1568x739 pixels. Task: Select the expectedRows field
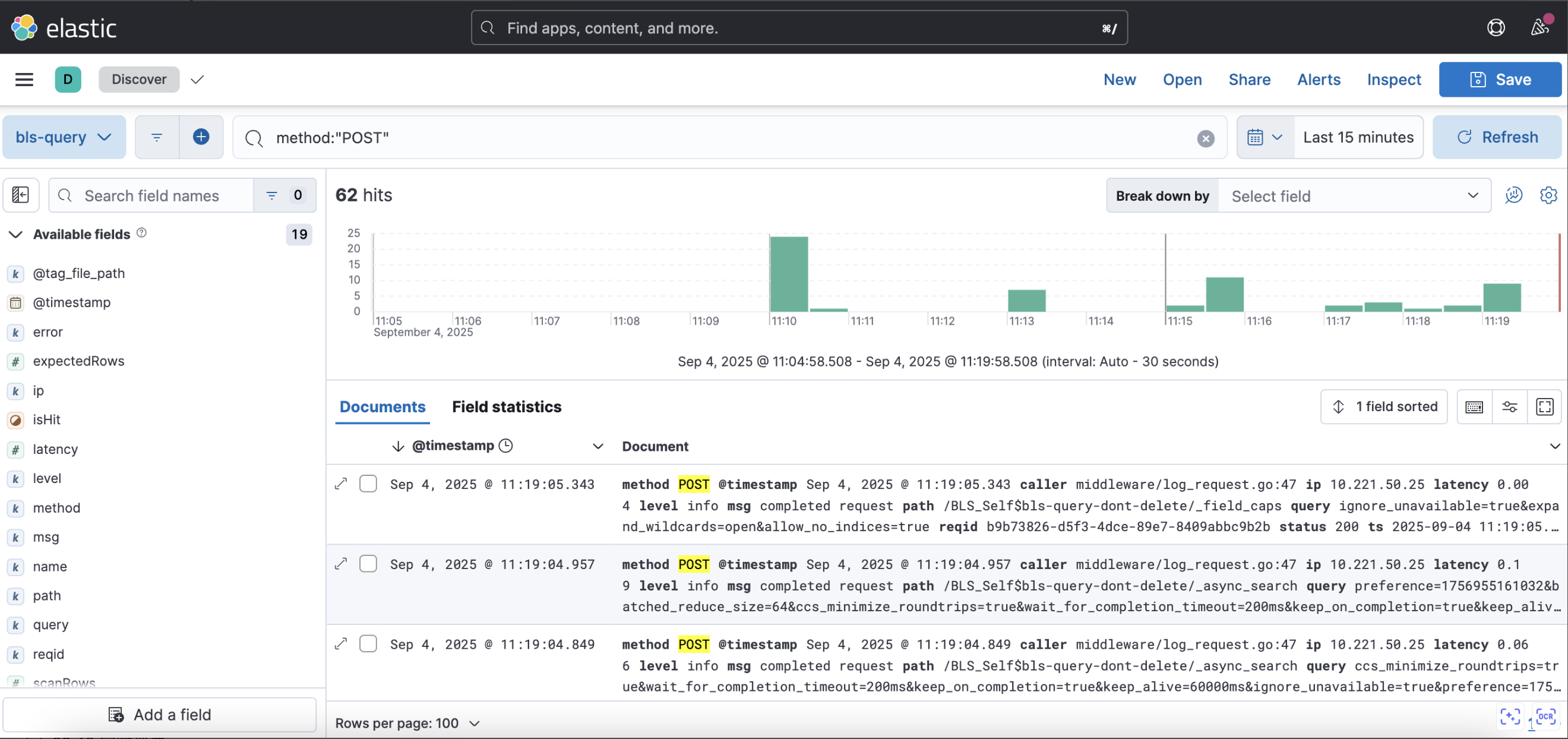[78, 361]
